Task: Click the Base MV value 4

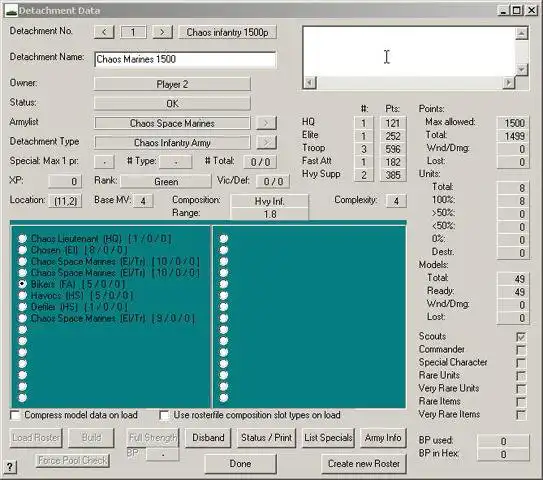Action: coord(143,201)
